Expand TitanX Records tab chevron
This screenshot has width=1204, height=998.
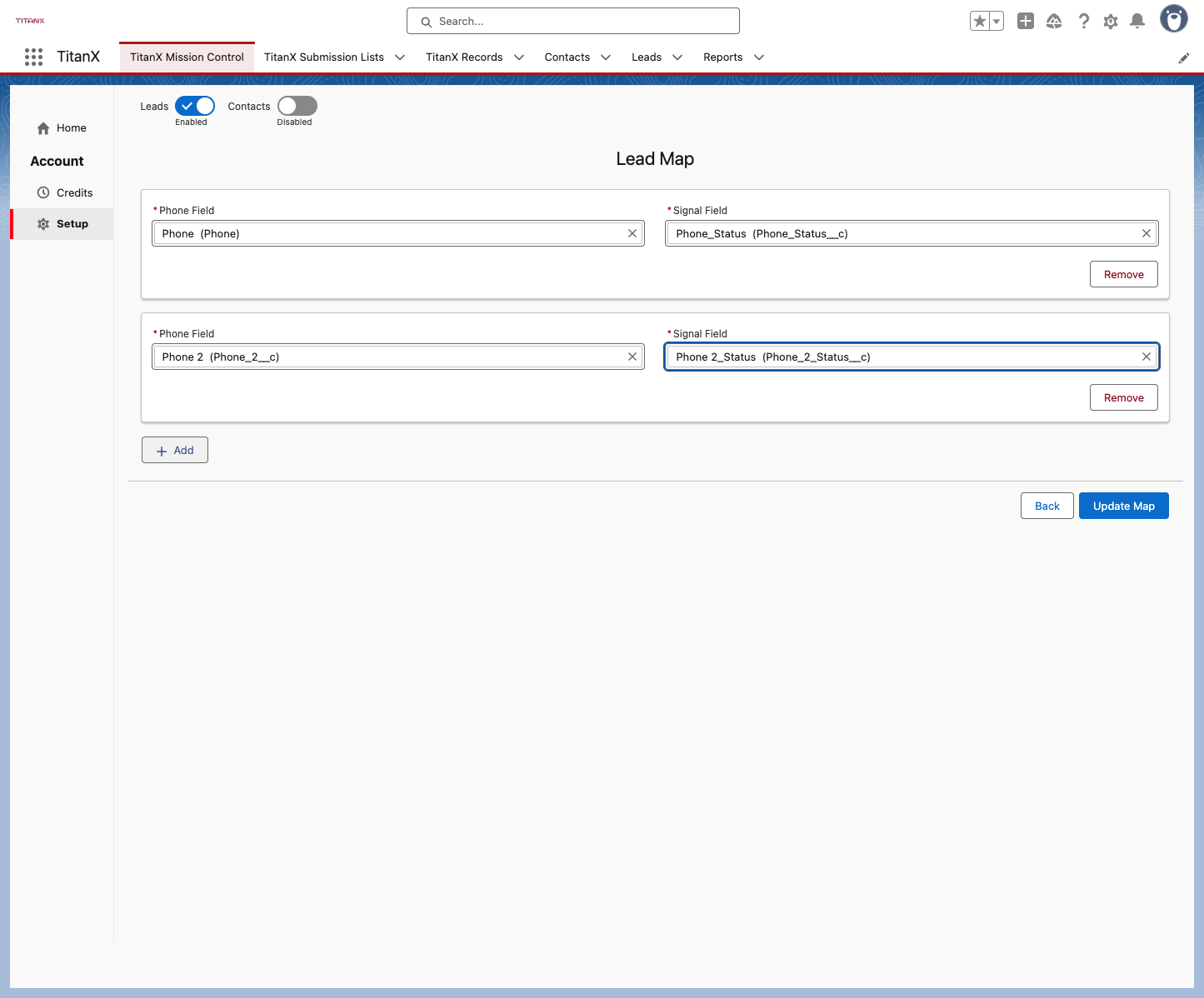(519, 57)
